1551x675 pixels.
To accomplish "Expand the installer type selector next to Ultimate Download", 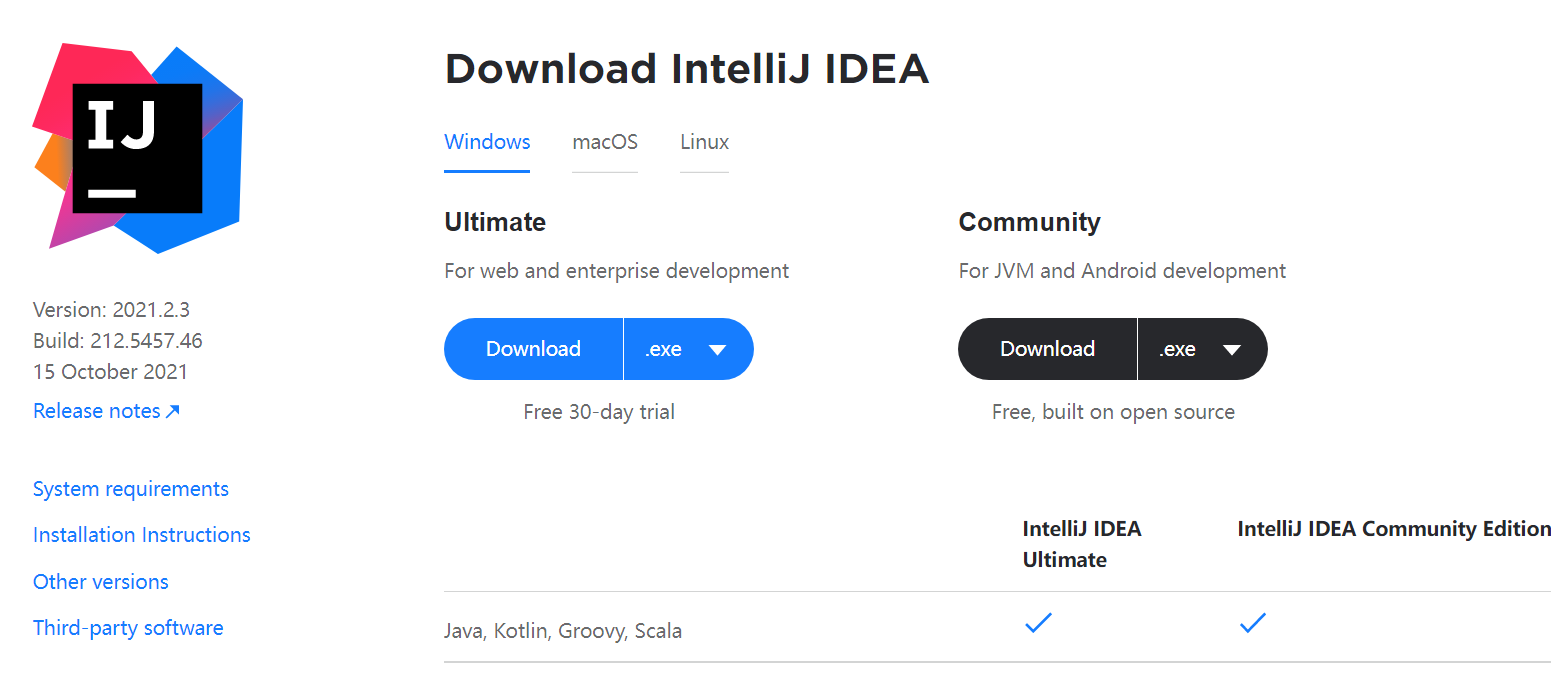I will tap(688, 348).
